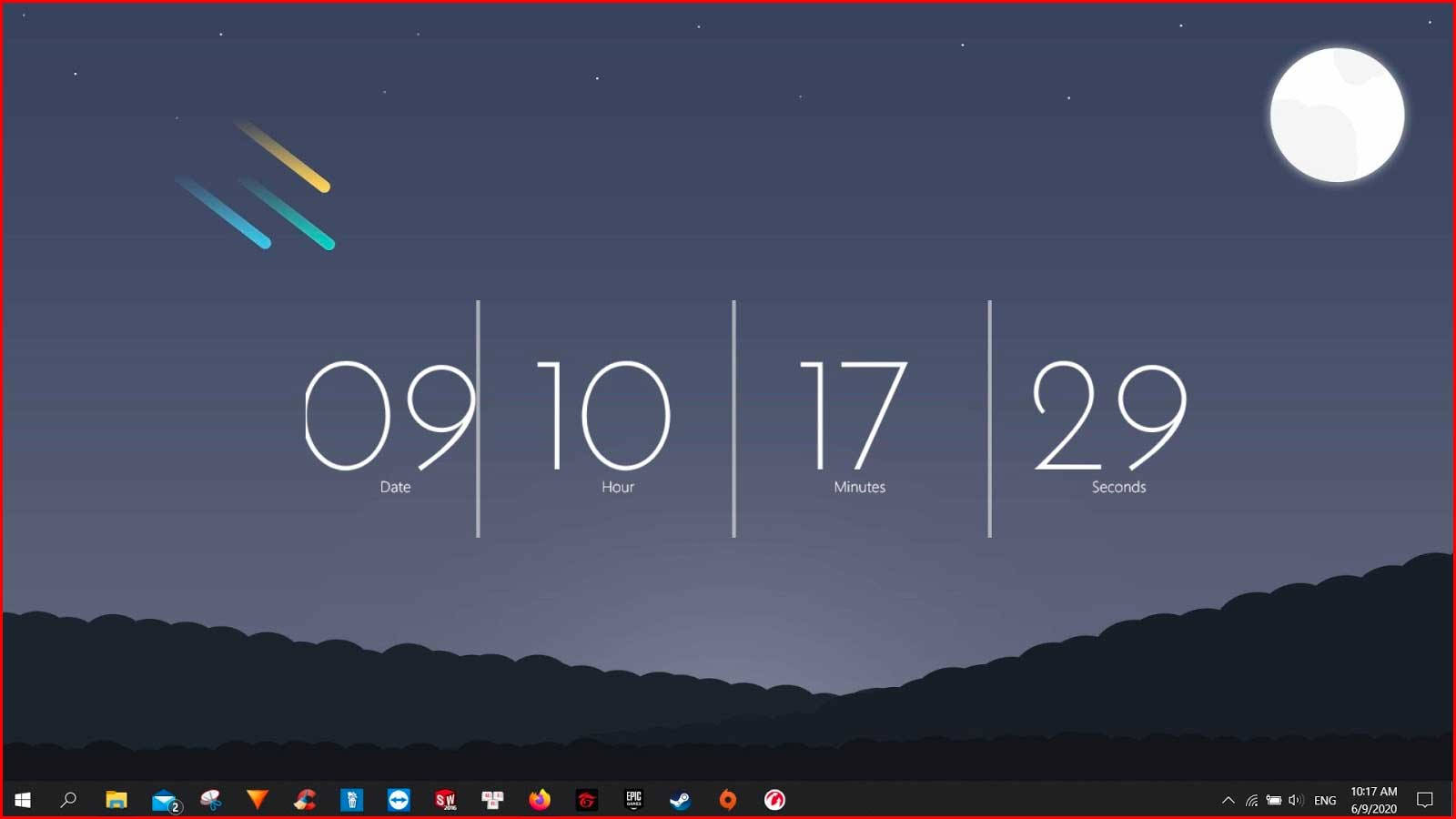Click the 09 Date widget
1456x819 pixels.
click(x=390, y=426)
